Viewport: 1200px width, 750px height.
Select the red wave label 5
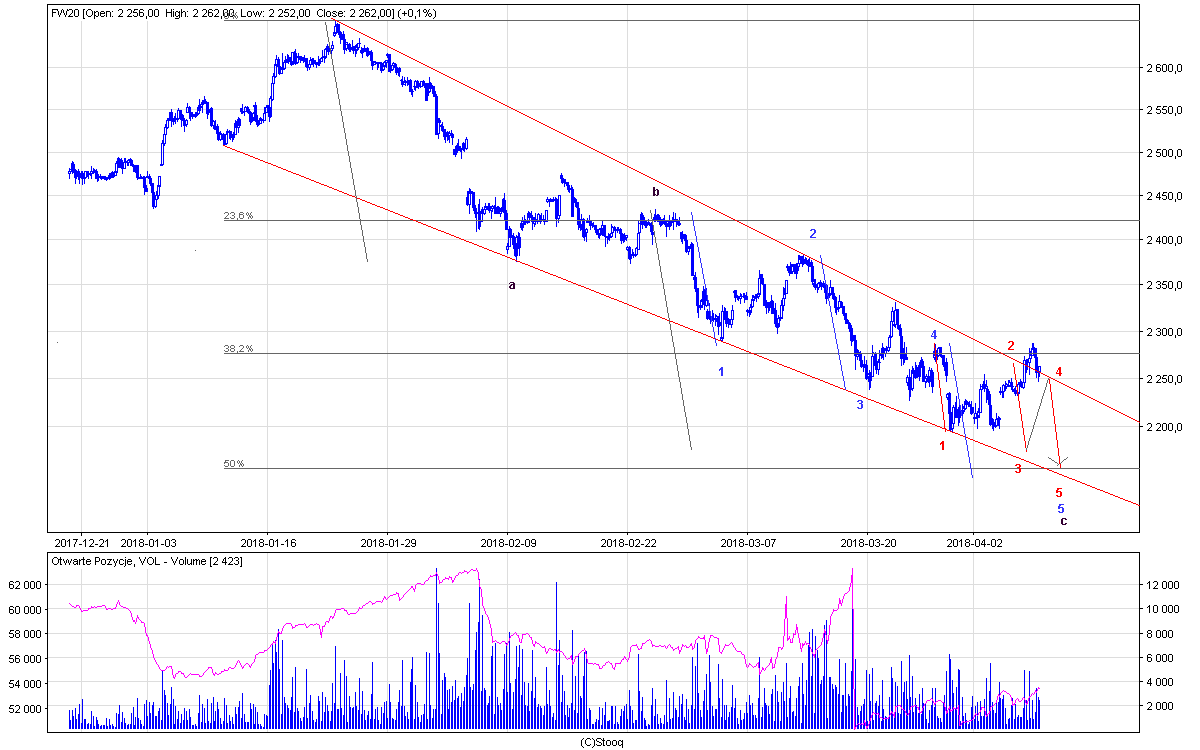pyautogui.click(x=1059, y=493)
